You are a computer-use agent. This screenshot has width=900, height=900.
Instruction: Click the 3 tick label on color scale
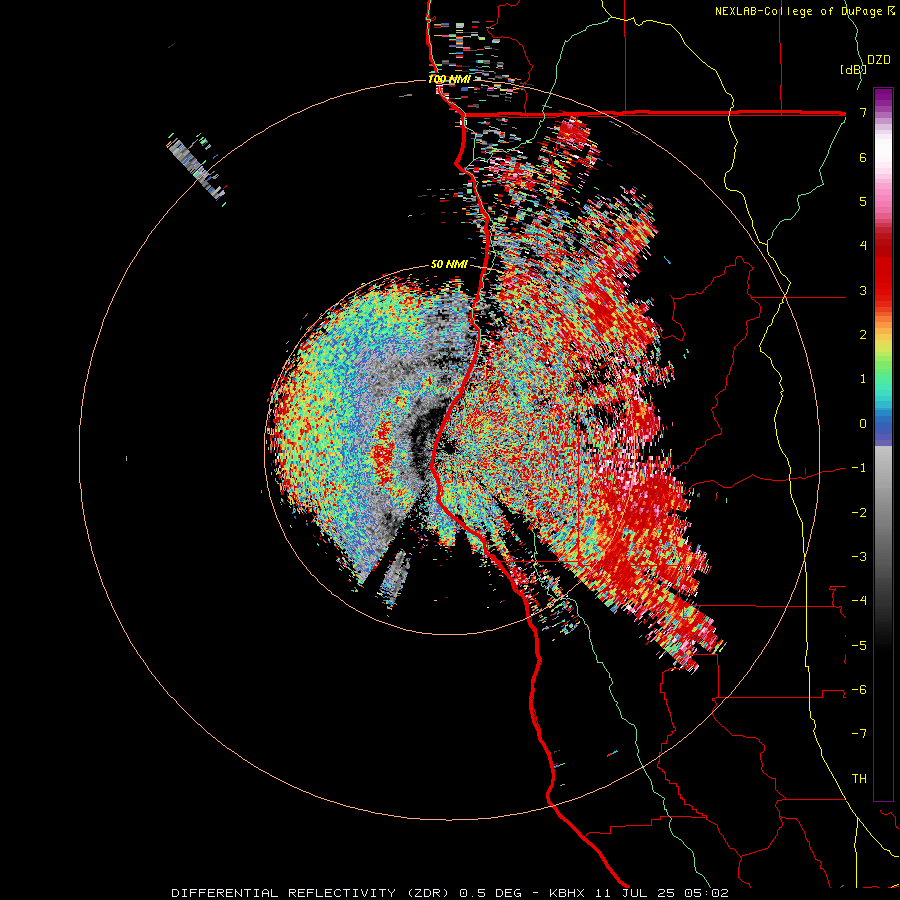click(x=863, y=290)
